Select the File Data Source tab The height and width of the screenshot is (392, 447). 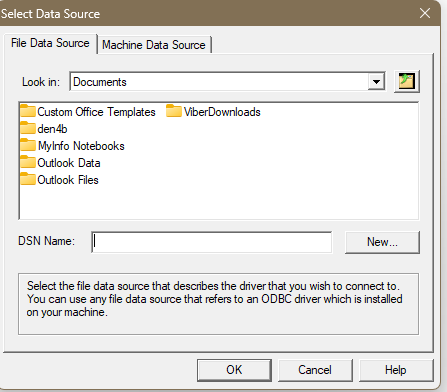point(50,43)
